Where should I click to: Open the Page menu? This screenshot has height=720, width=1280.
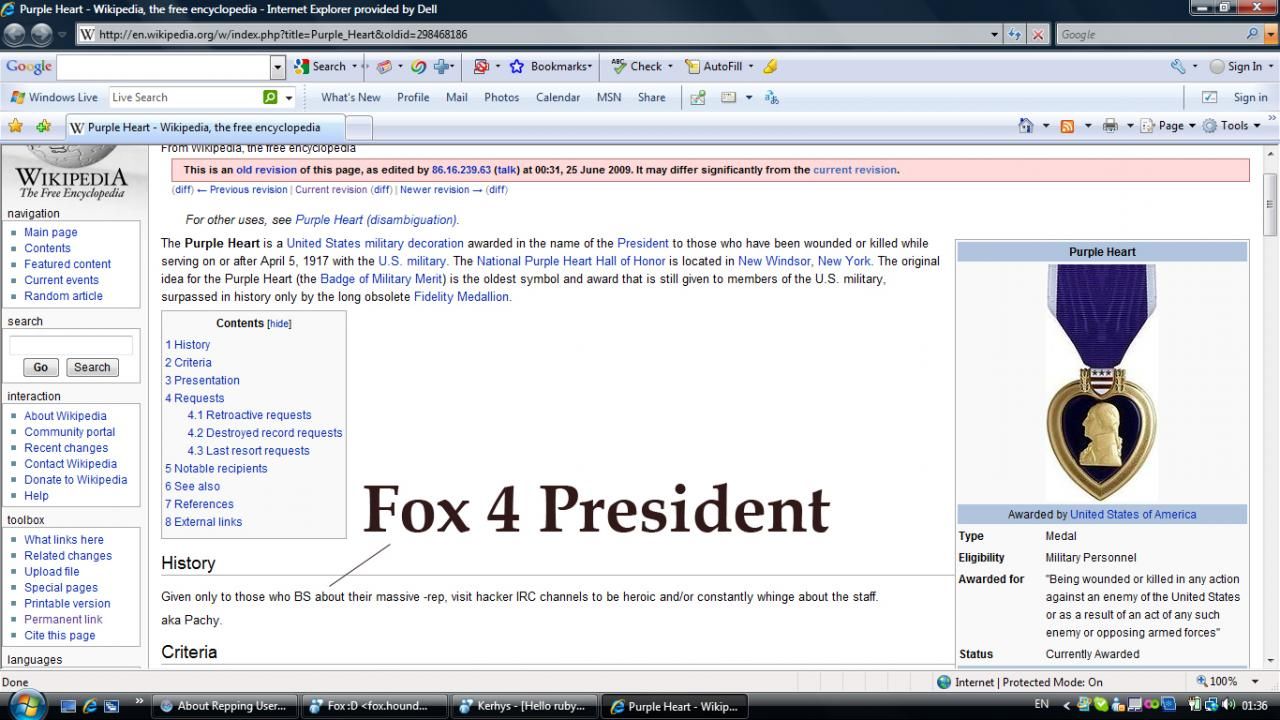pos(1169,125)
